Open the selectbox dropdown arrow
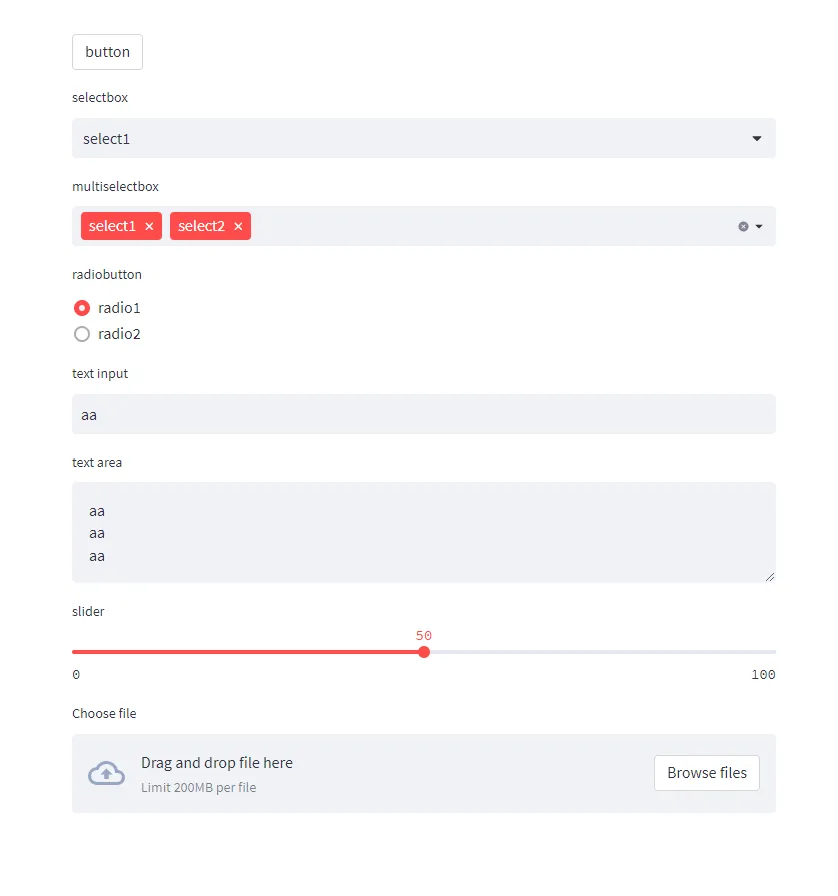The image size is (838, 896). click(757, 138)
